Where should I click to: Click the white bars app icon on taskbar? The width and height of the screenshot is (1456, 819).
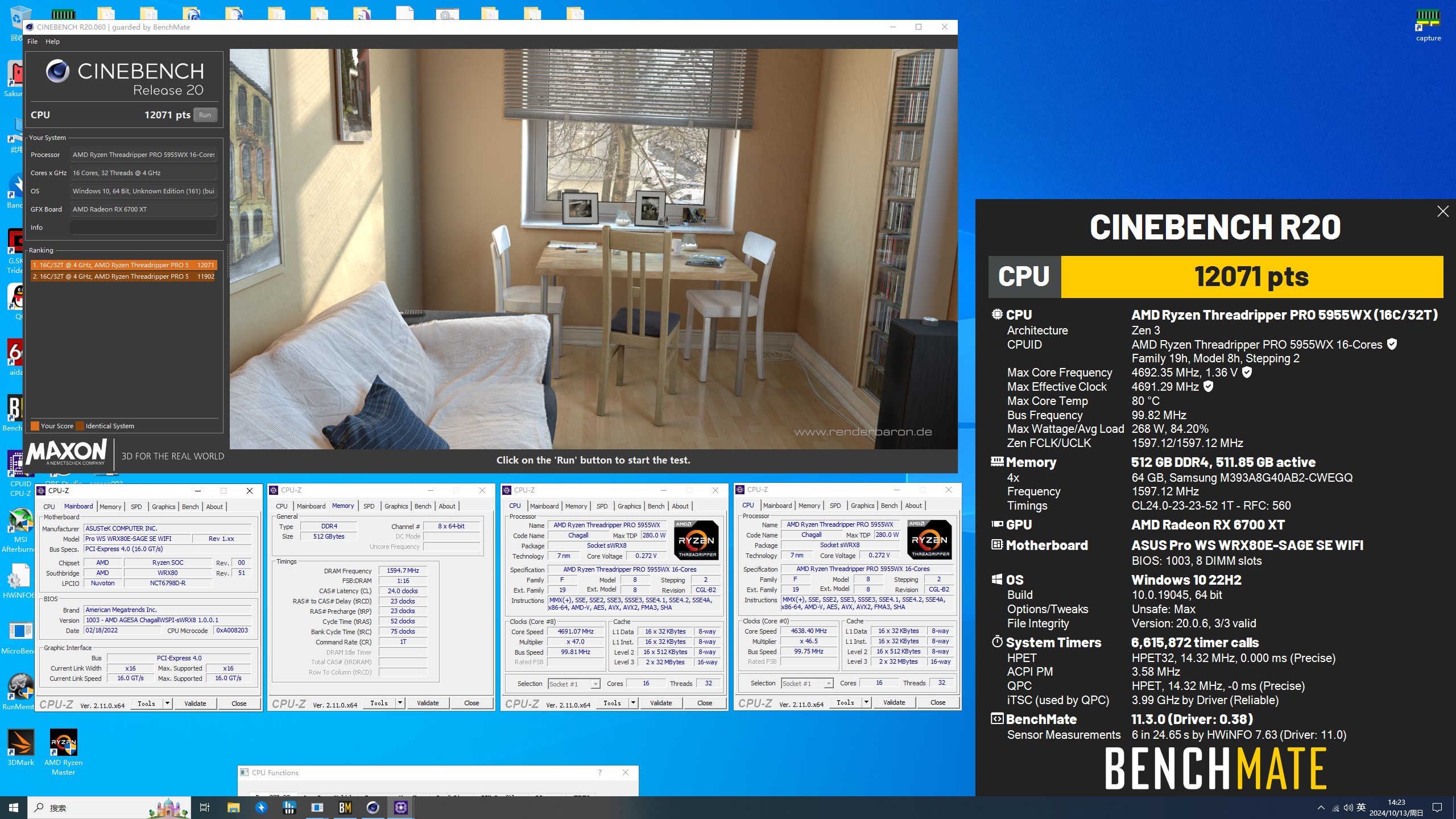click(289, 808)
